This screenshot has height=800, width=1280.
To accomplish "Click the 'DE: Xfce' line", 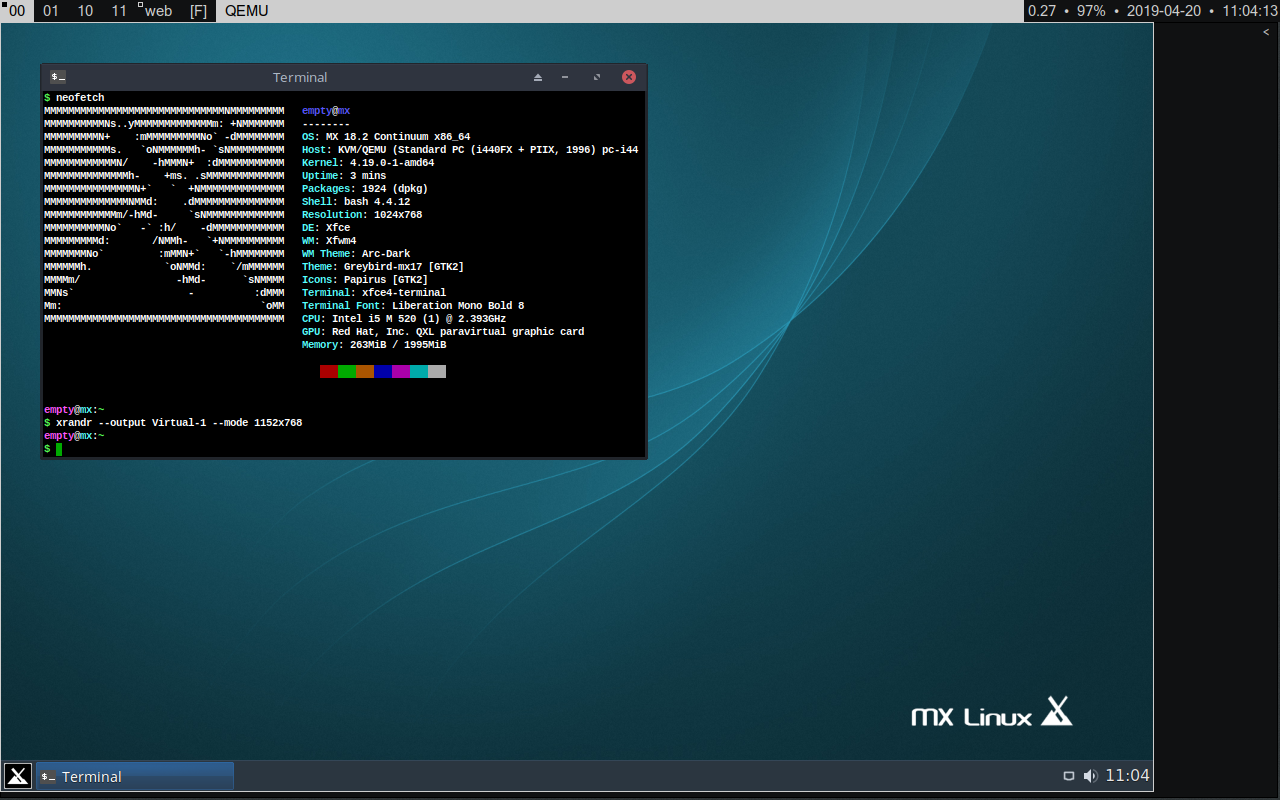I will pyautogui.click(x=326, y=228).
